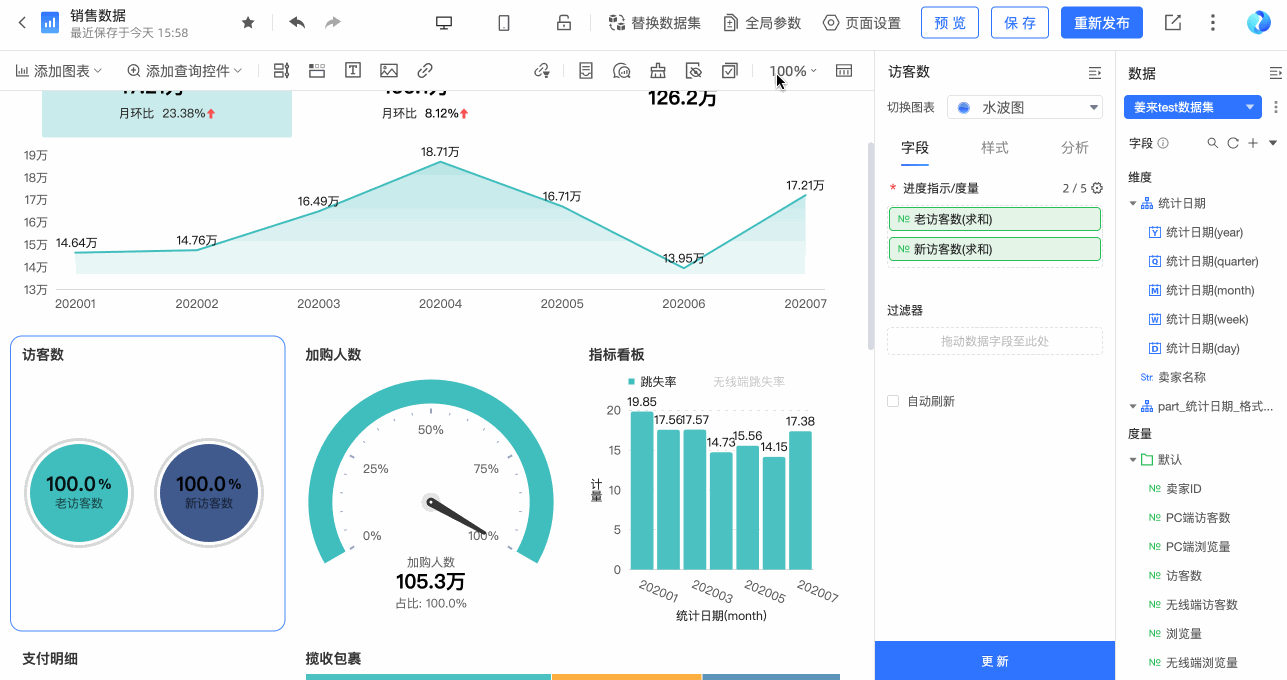Switch to mobile layout icon
1287x680 pixels.
click(x=504, y=23)
